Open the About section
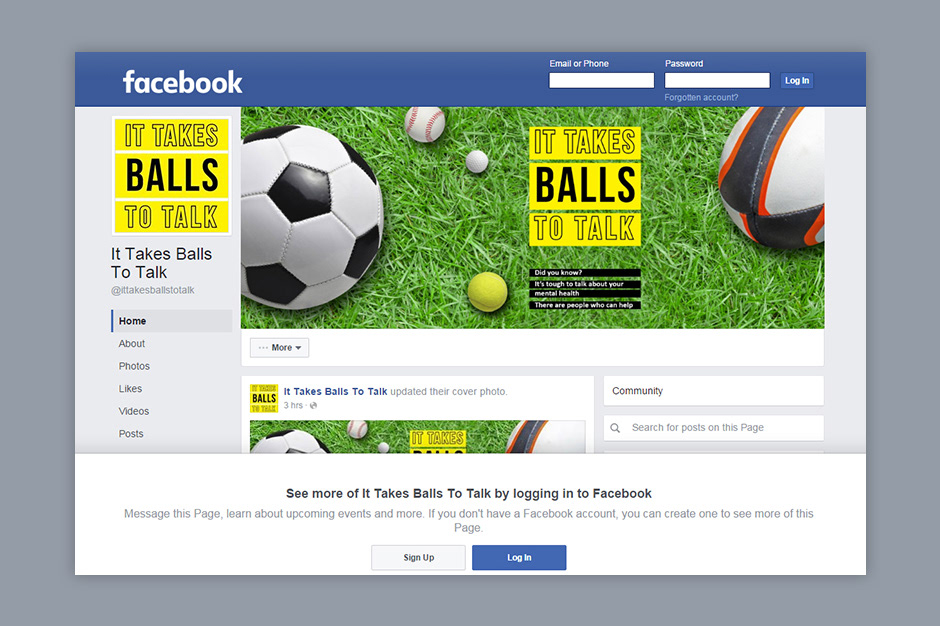 coord(132,344)
